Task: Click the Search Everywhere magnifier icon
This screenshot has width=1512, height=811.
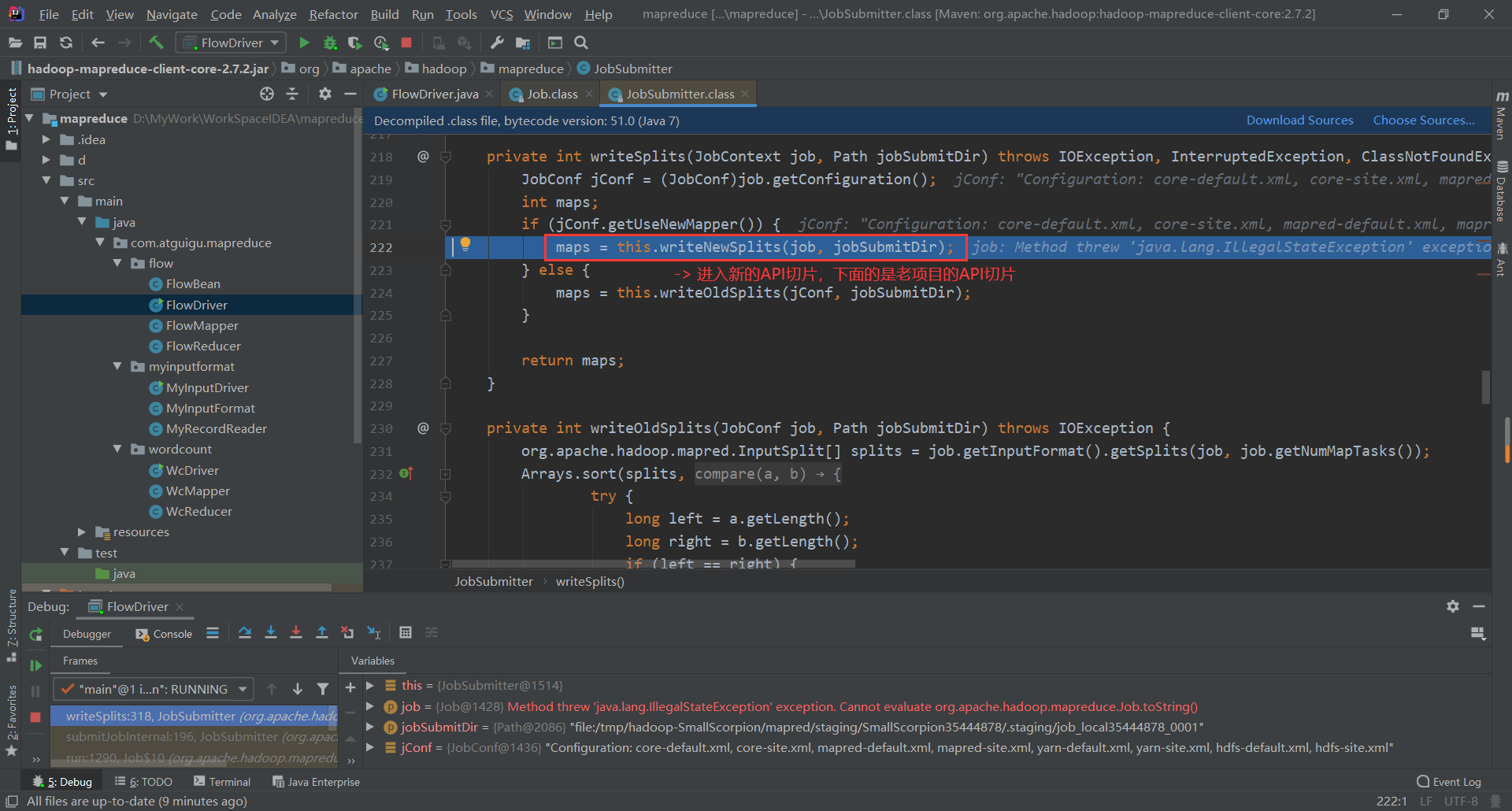Action: point(581,43)
